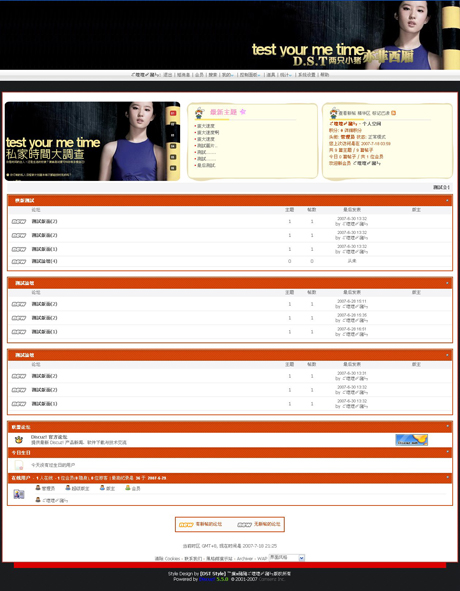The height and width of the screenshot is (591, 460).
Task: Open the 测试论坛(4) forum
Action: (44, 261)
